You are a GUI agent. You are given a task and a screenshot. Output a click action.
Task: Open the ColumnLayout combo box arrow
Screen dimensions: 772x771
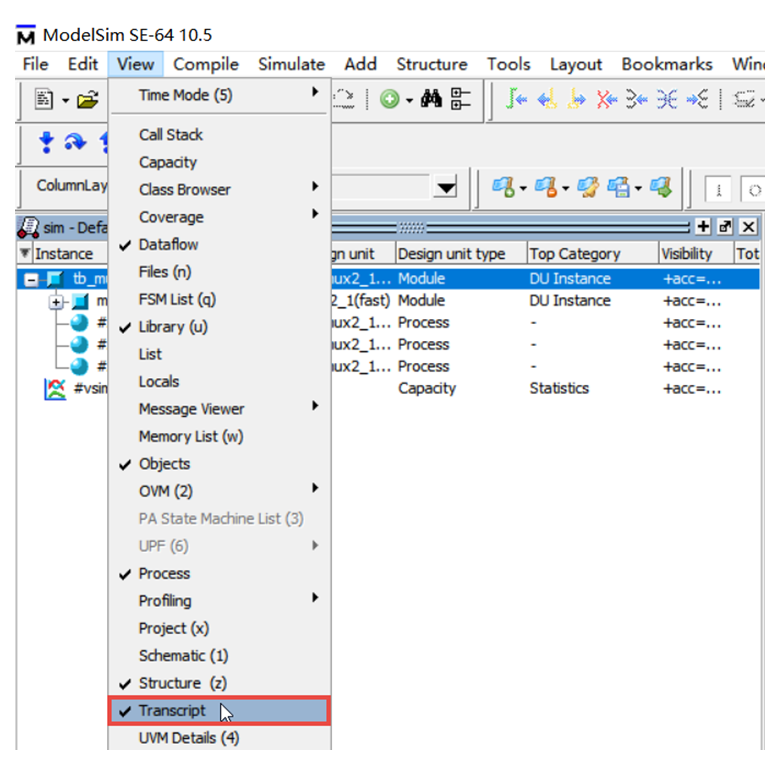click(447, 188)
